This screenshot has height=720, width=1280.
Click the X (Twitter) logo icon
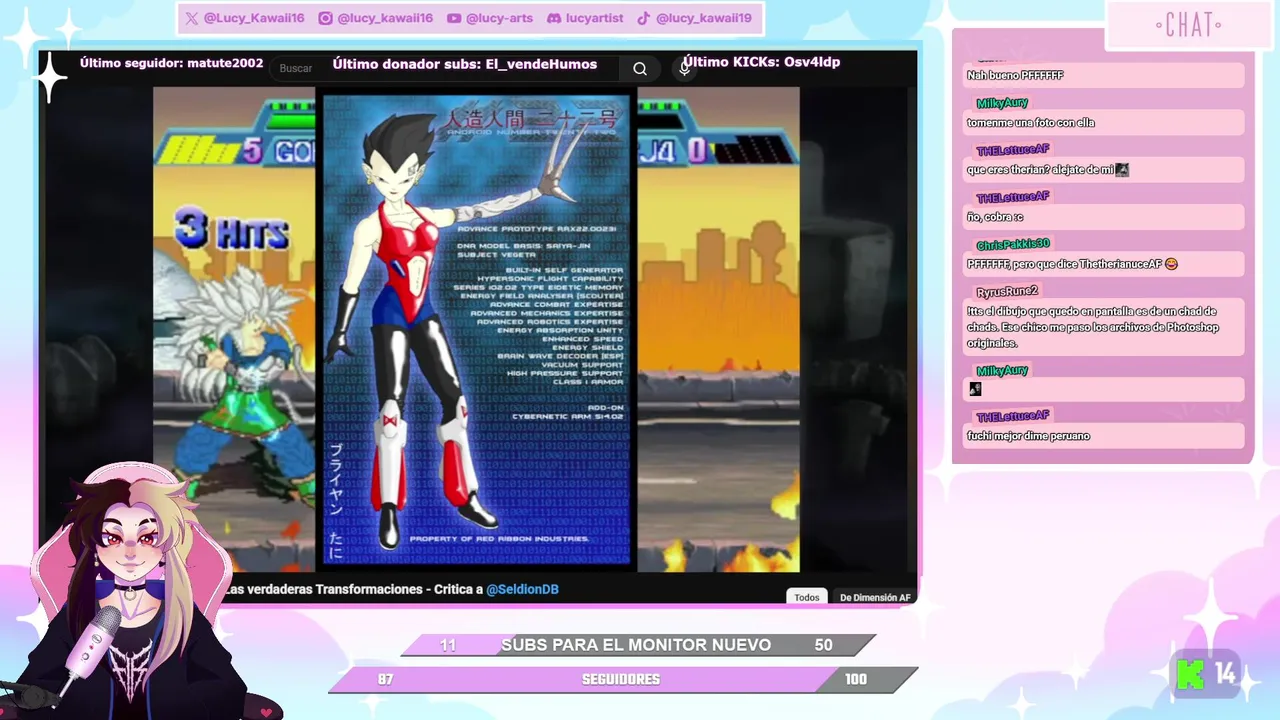(191, 18)
